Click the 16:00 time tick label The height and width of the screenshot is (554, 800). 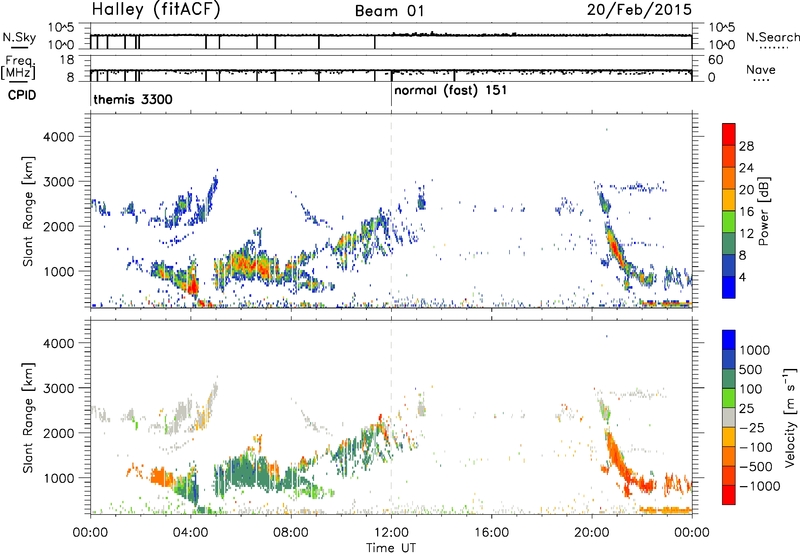pos(491,532)
